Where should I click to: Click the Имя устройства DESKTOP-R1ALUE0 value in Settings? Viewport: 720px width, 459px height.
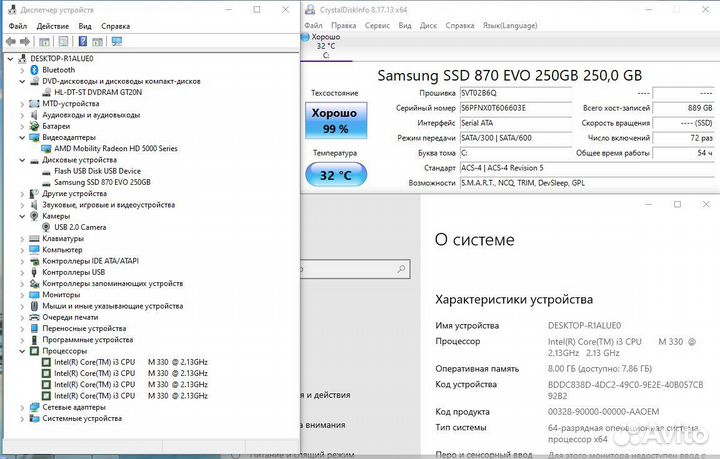coord(584,325)
